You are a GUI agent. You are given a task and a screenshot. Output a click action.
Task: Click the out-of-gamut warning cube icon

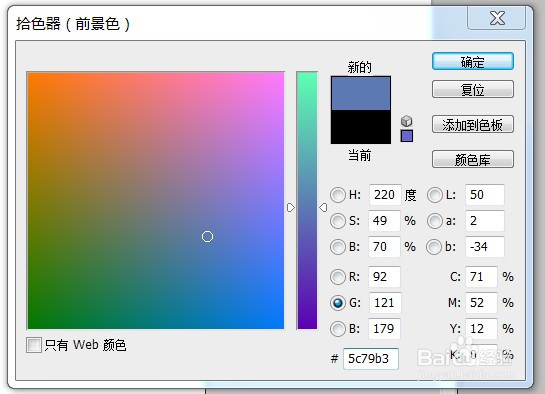(x=406, y=121)
